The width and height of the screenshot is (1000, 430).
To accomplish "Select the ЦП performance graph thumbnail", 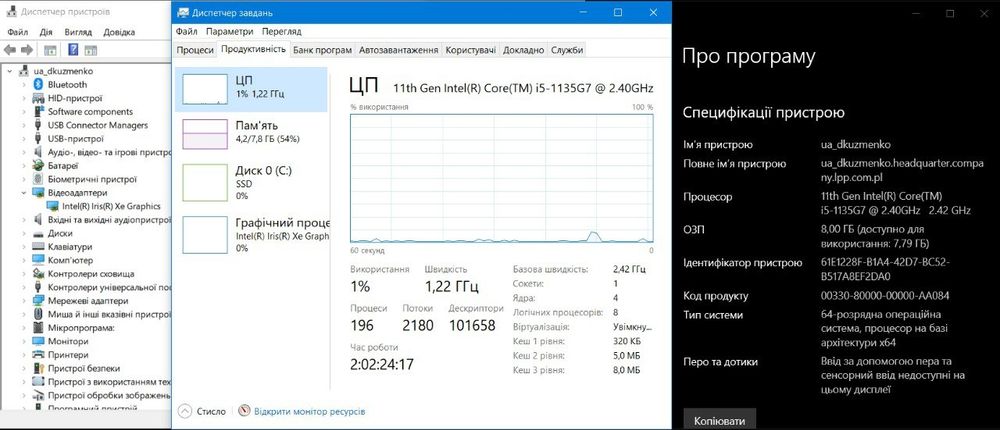I will 205,89.
